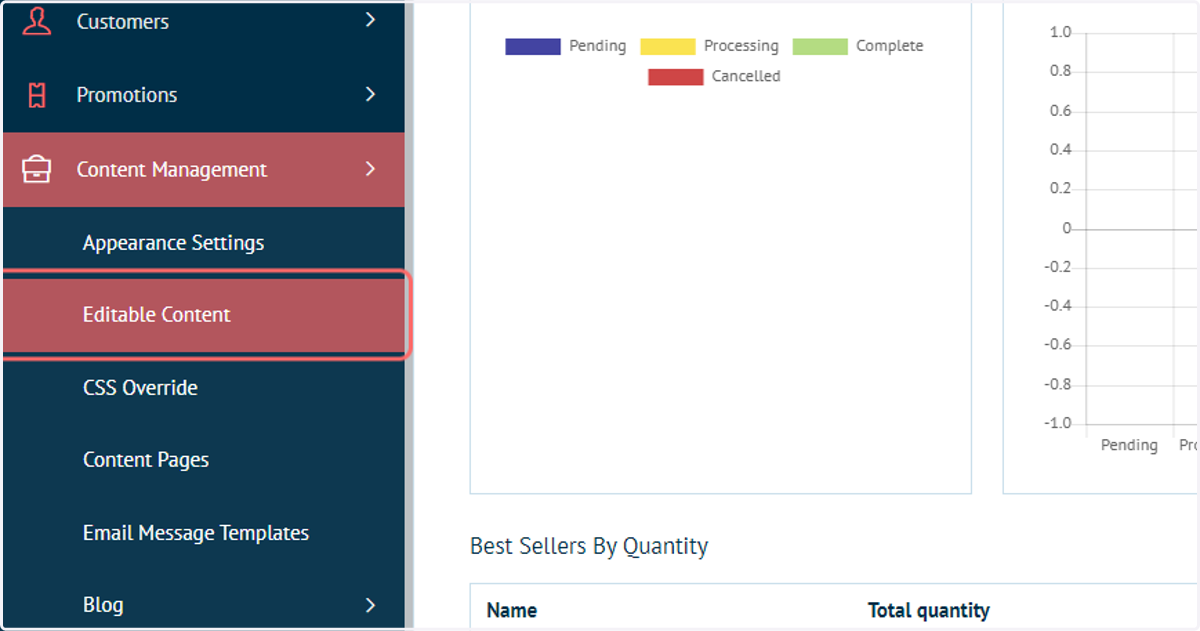Click the Pending label on chart axis
Image resolution: width=1200 pixels, height=631 pixels.
tap(1129, 445)
